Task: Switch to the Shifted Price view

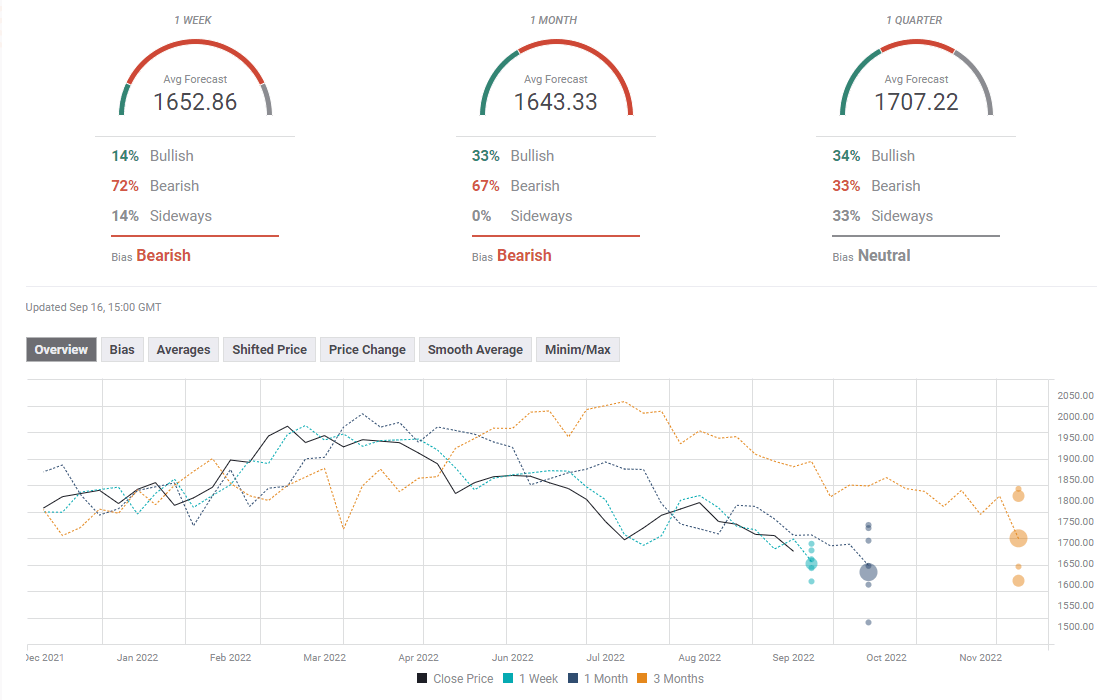Action: point(269,350)
